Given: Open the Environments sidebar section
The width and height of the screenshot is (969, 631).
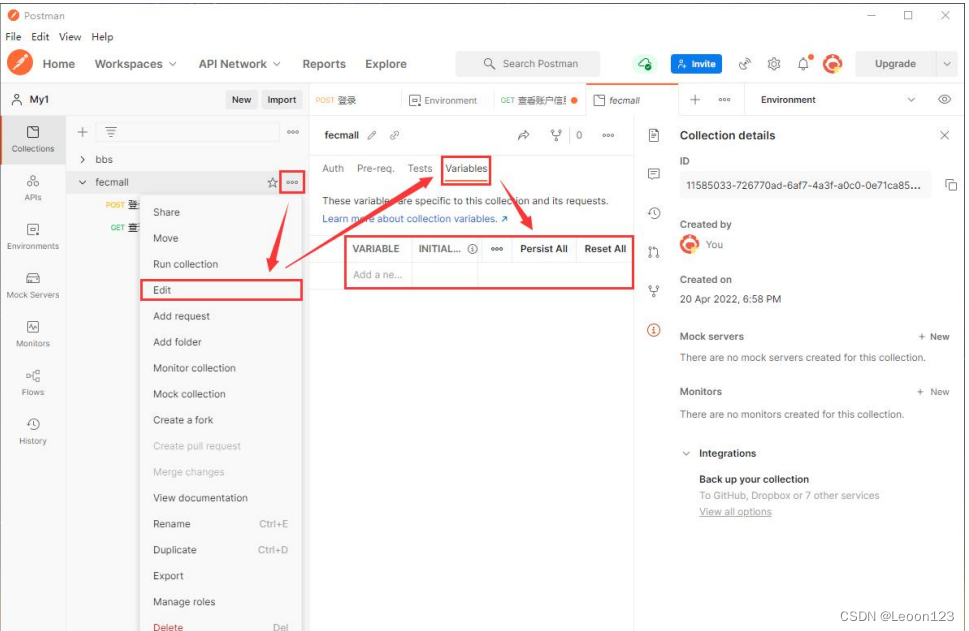Looking at the screenshot, I should pos(33,237).
